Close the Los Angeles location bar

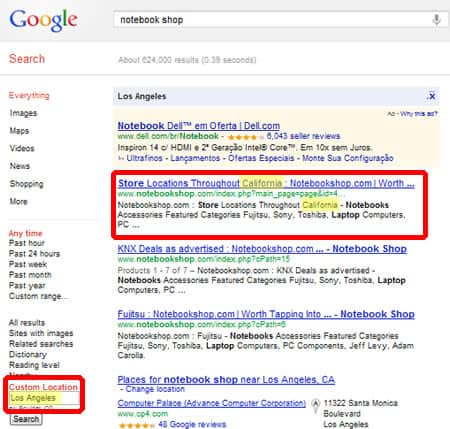(x=432, y=96)
